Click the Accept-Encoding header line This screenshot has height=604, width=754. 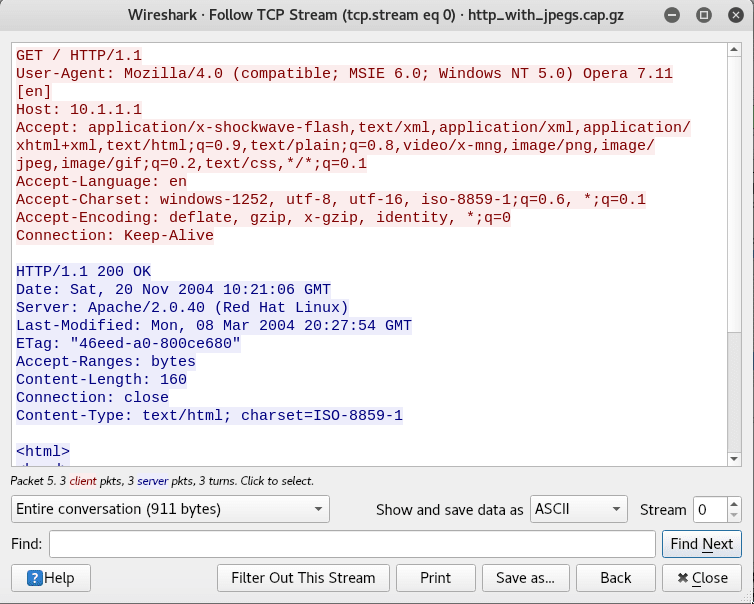tap(264, 217)
